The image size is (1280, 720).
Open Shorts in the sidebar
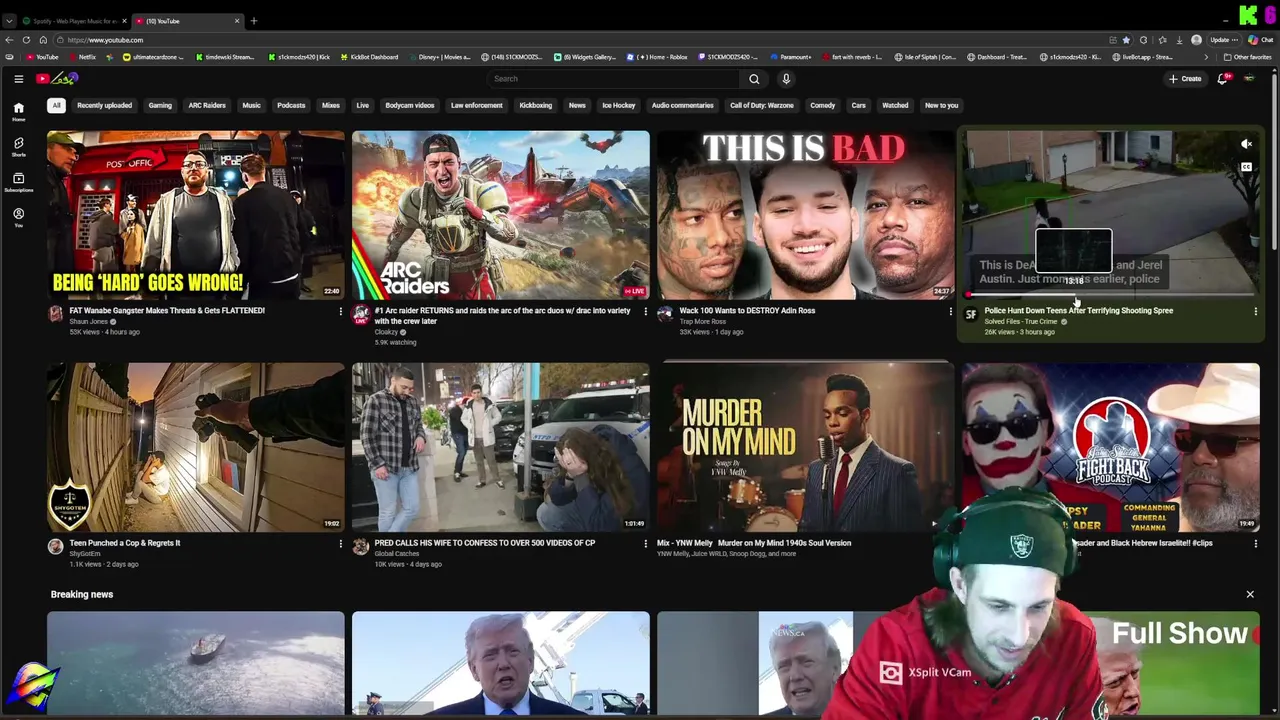[18, 146]
